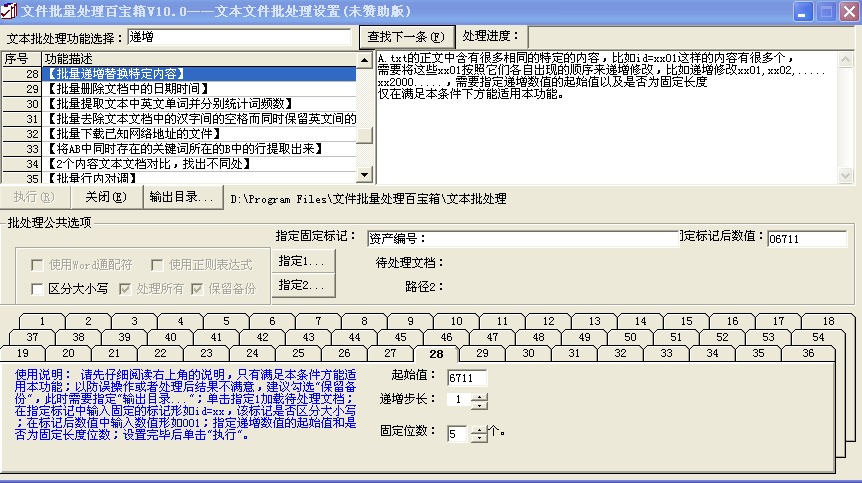This screenshot has width=862, height=483.
Task: Click the function list scroll-up arrow
Action: tap(364, 60)
